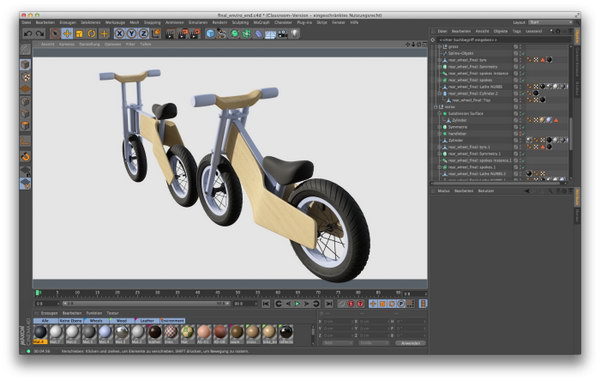Click the green playhead marker at frame 0
Viewport: 600px width, 381px height.
(38, 293)
